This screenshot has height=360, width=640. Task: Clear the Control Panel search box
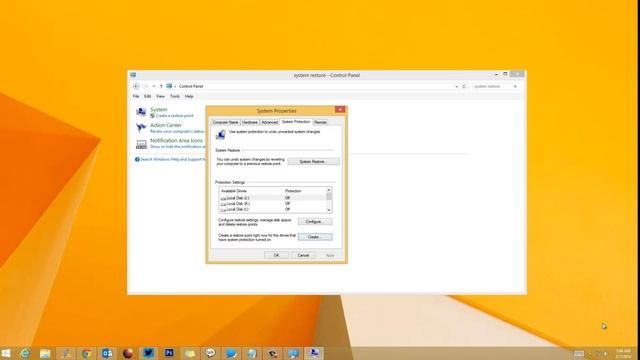[x=515, y=87]
